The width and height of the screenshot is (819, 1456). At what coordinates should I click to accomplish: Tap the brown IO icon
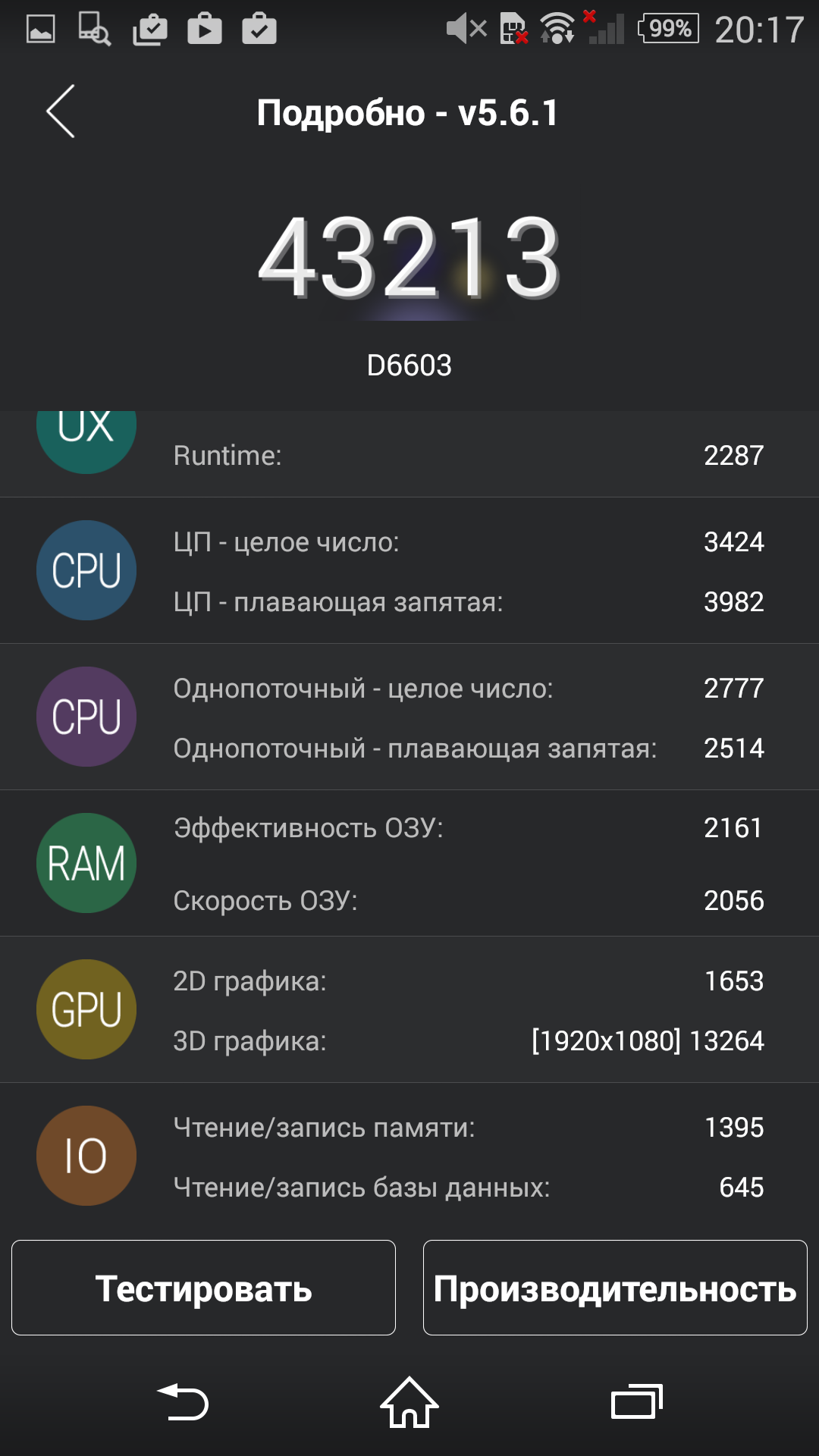86,1156
